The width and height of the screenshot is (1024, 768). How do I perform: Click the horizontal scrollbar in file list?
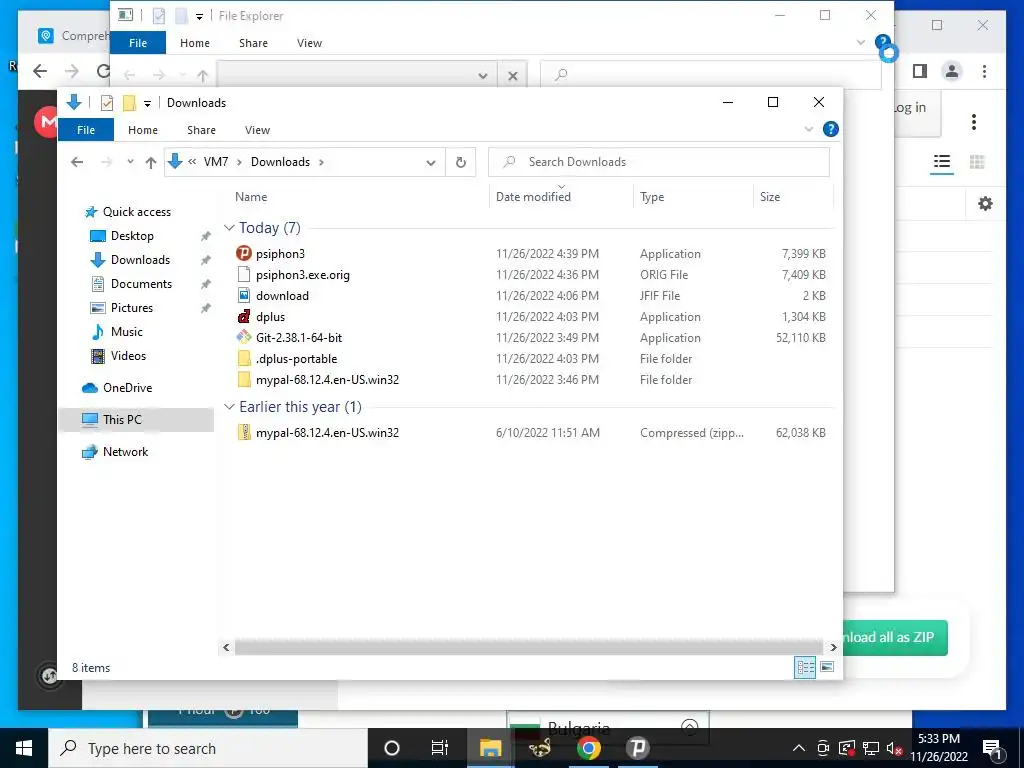point(528,647)
